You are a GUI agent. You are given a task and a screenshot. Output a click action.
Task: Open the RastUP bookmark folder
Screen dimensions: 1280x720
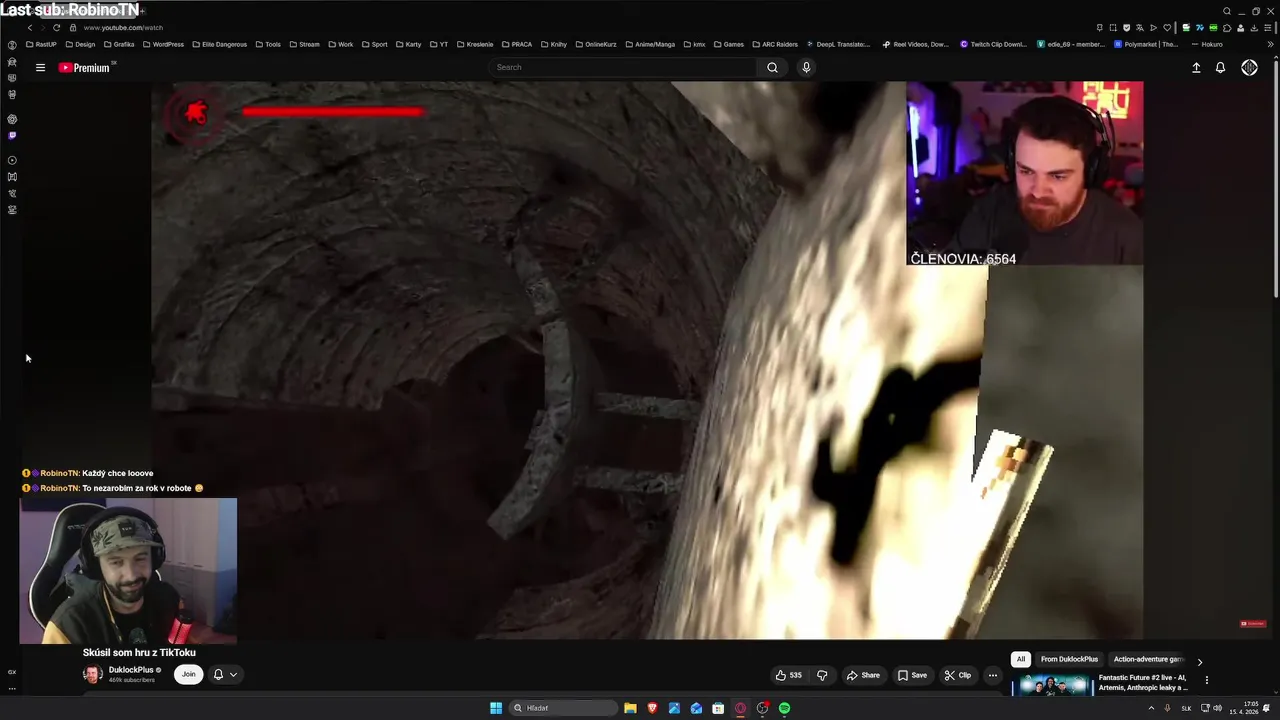click(x=41, y=44)
